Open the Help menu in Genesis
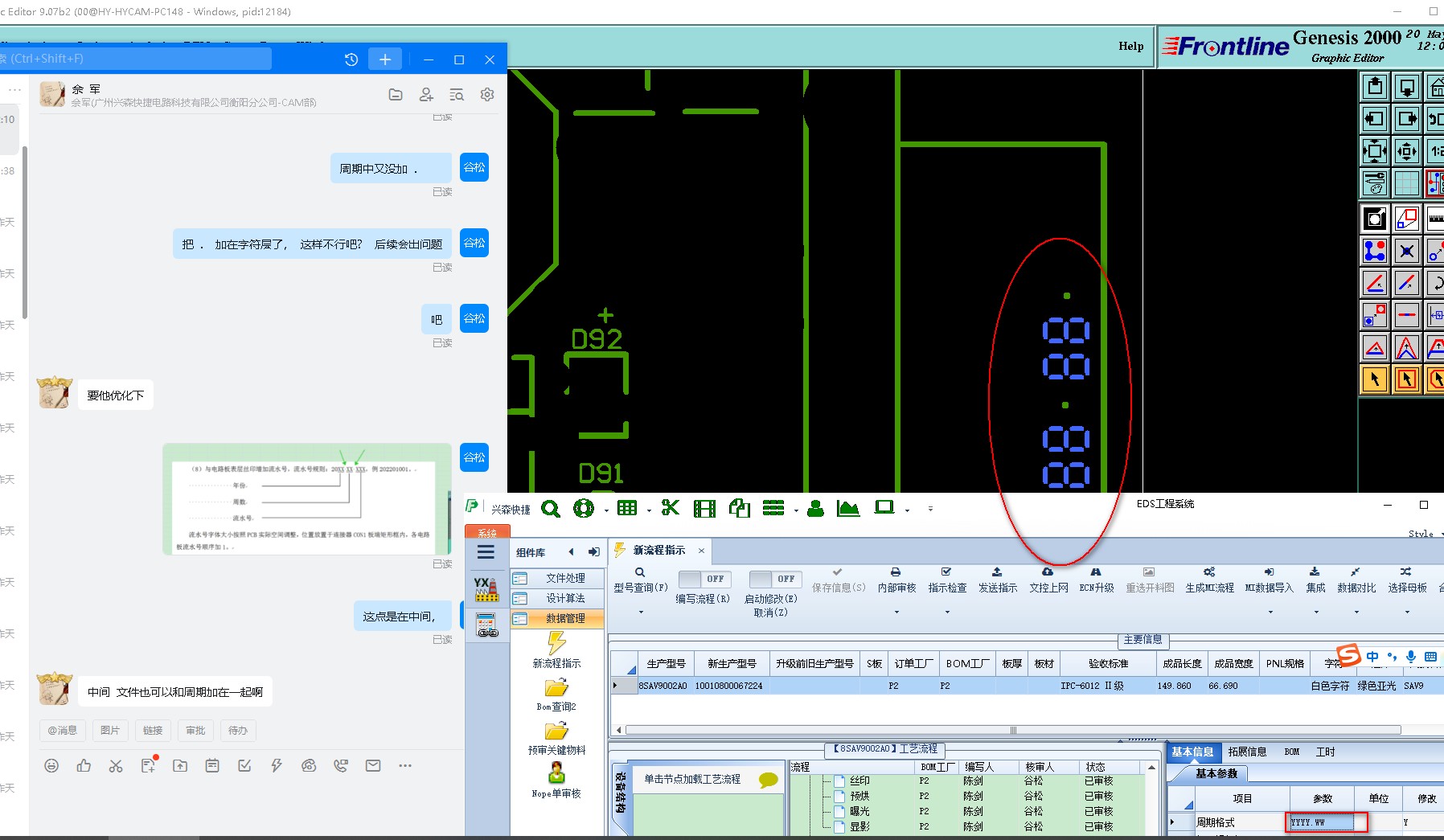 tap(1131, 47)
